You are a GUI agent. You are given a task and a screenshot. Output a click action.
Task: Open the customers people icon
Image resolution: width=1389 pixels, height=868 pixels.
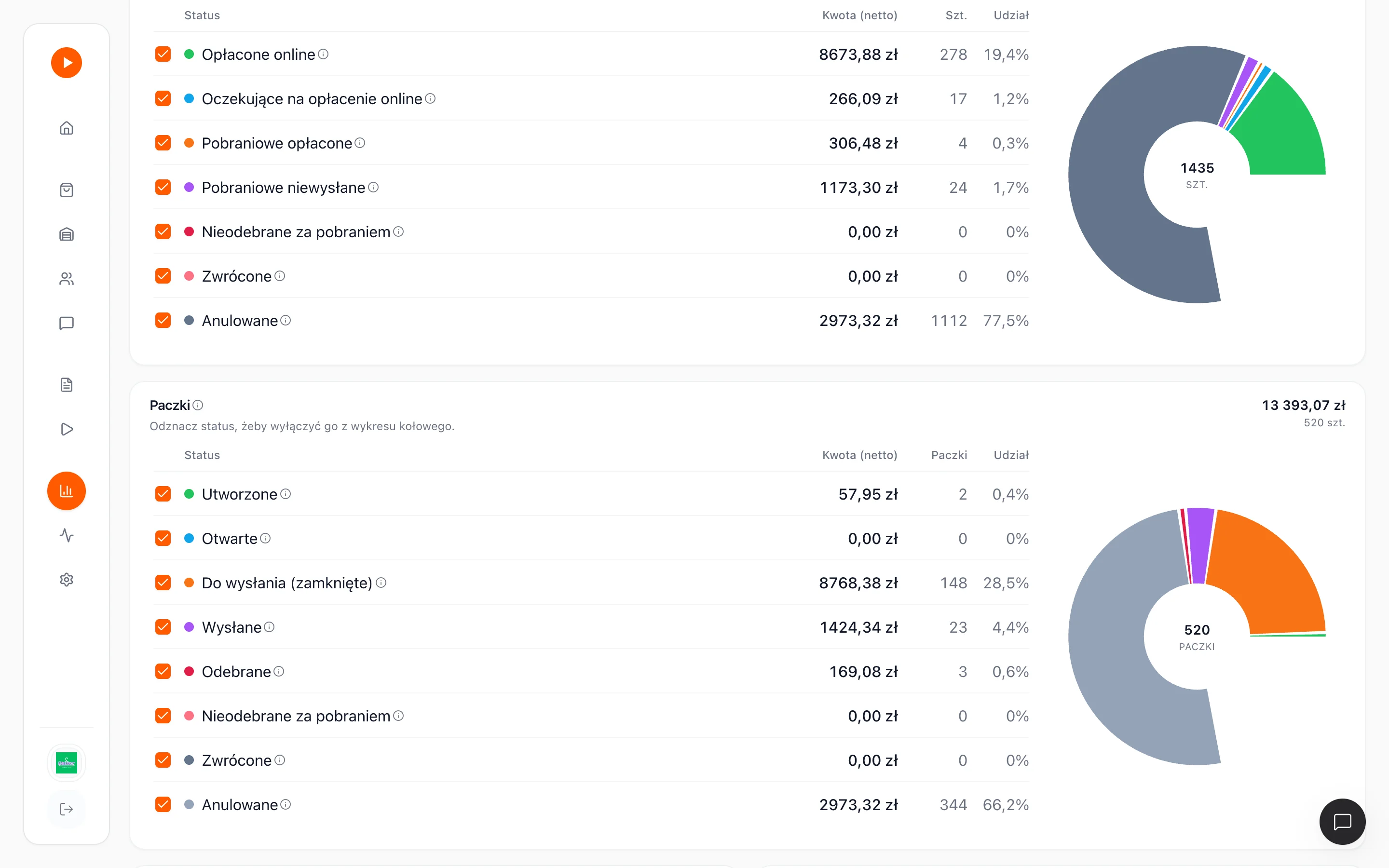click(67, 279)
